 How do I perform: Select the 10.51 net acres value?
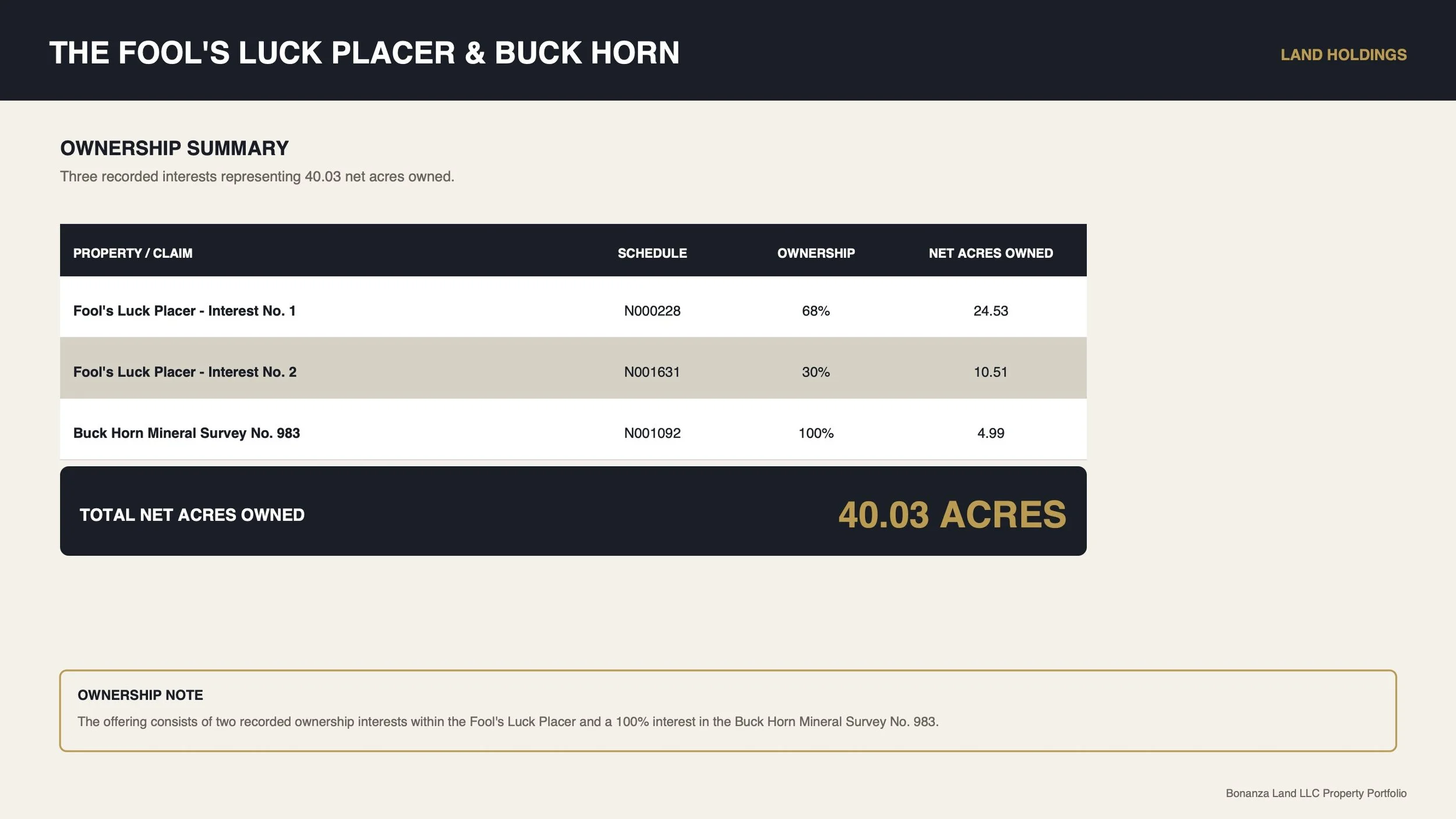coord(990,372)
